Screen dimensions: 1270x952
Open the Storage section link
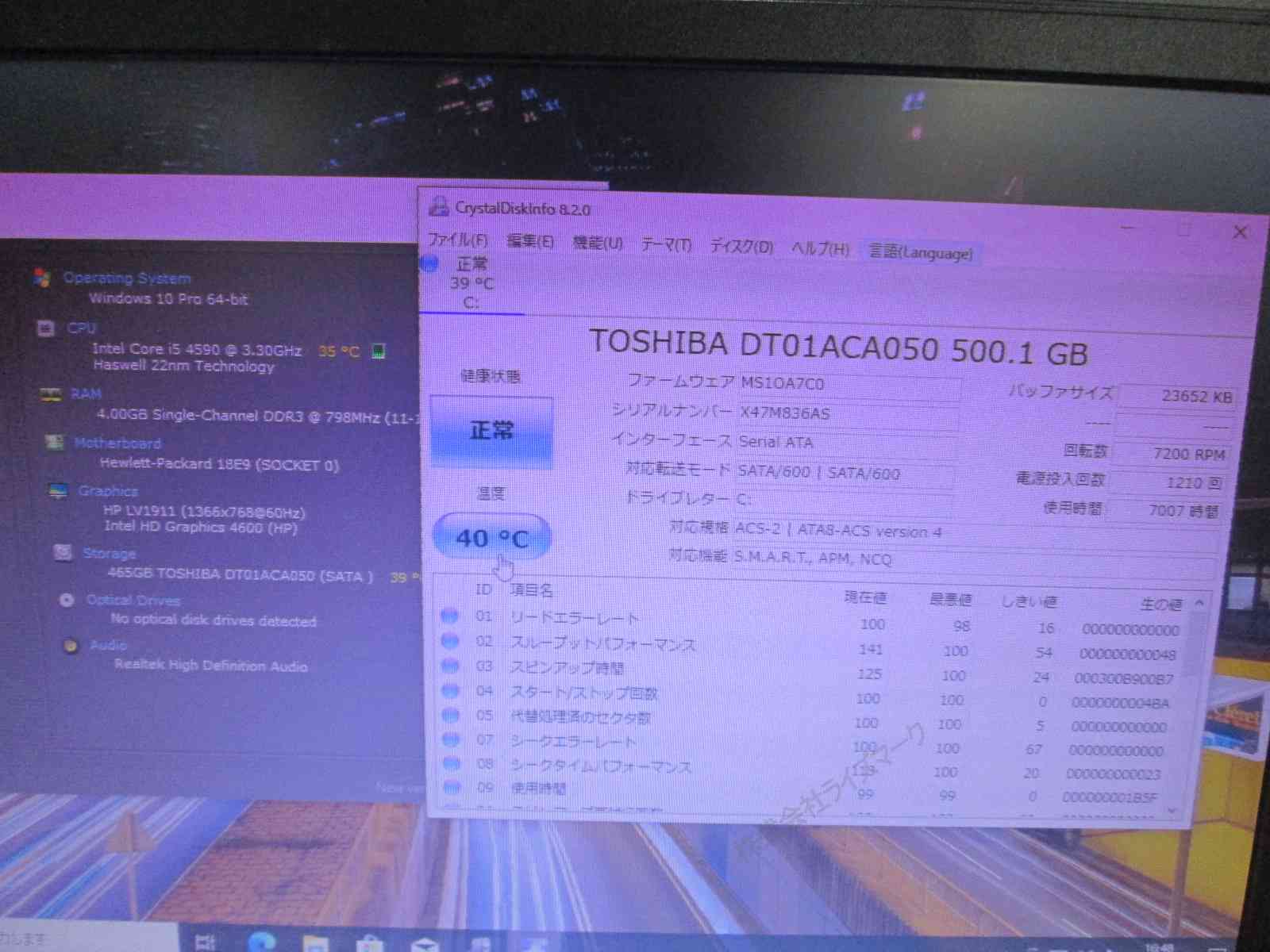110,553
